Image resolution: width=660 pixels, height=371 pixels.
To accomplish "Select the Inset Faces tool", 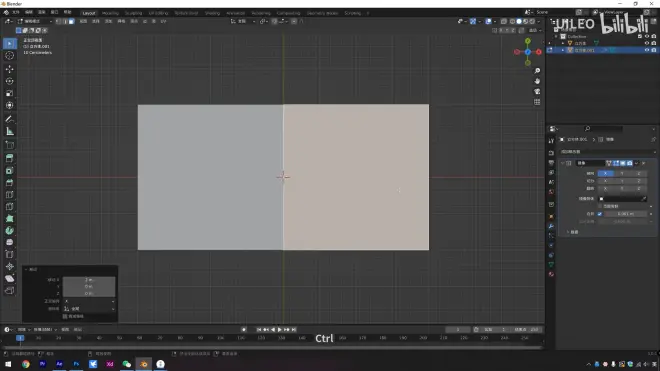I will coord(10,171).
